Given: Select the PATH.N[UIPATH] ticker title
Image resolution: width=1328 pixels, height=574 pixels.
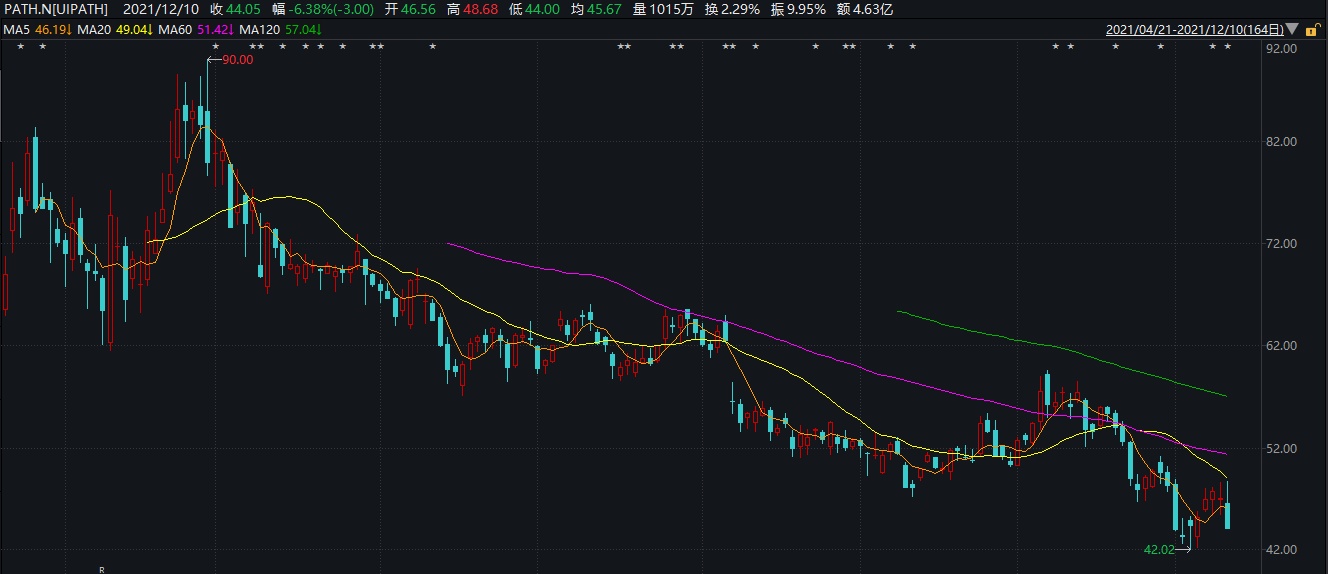Looking at the screenshot, I should pyautogui.click(x=56, y=9).
